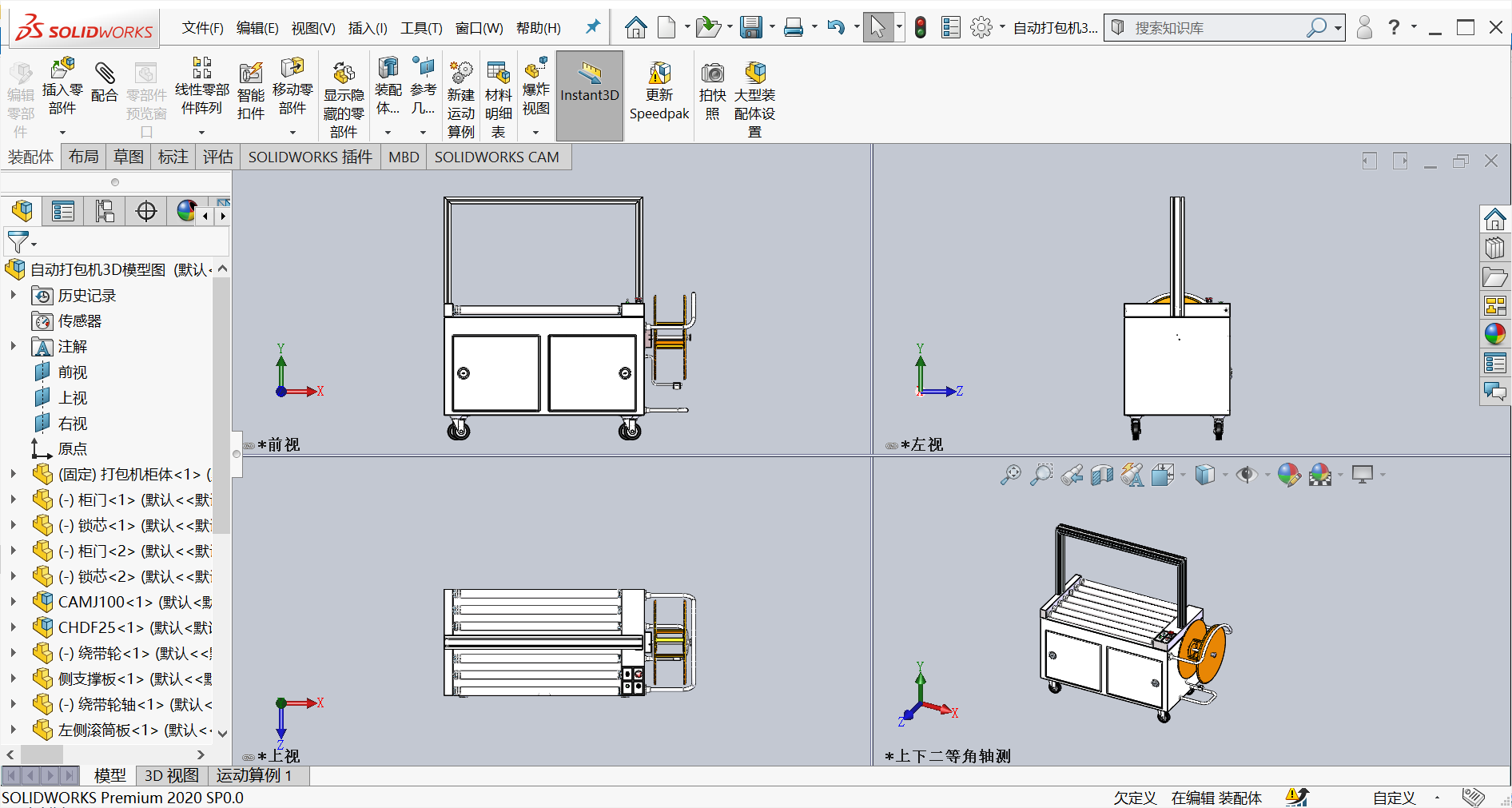The image size is (1512, 808).
Task: Select the 原点 origin item
Action: pyautogui.click(x=72, y=448)
